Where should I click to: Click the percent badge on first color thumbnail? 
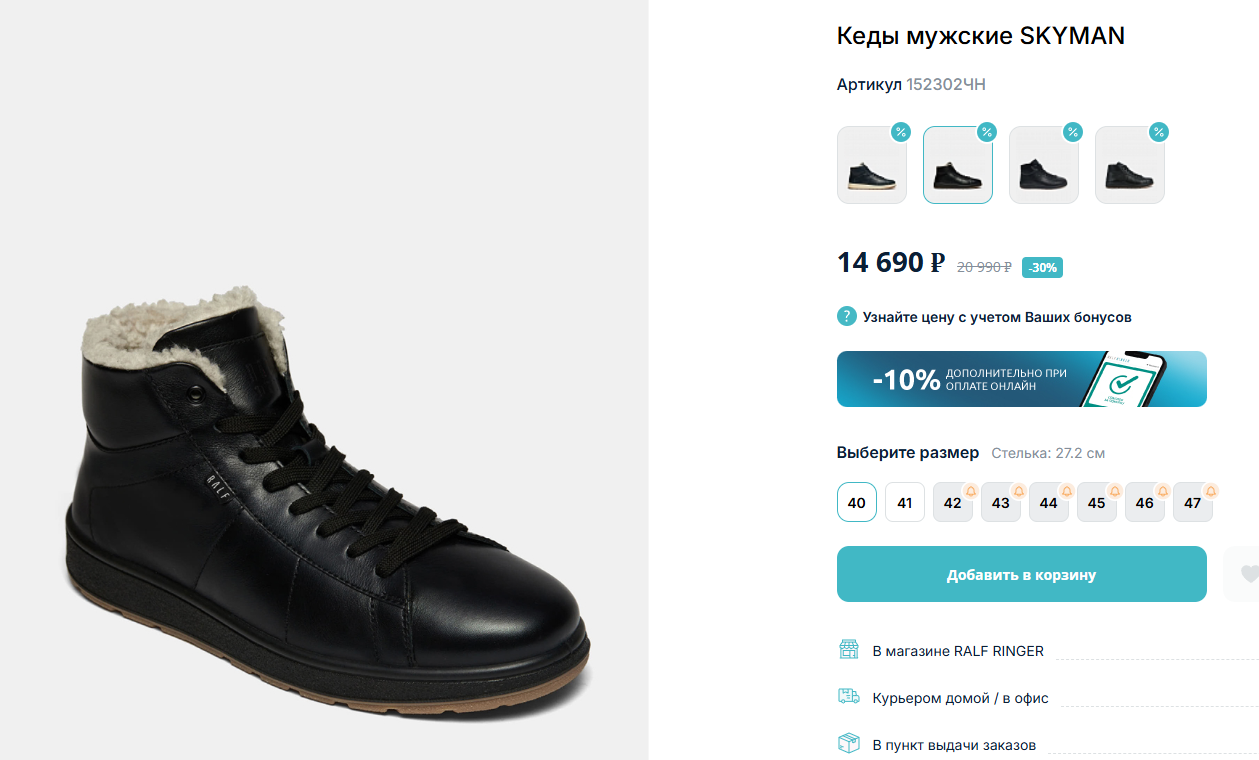(x=901, y=132)
